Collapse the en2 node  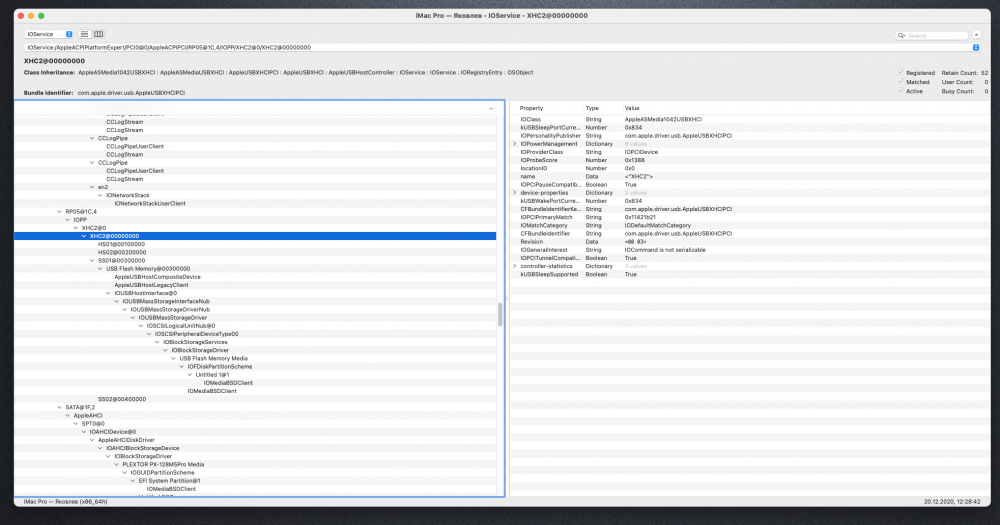click(92, 187)
